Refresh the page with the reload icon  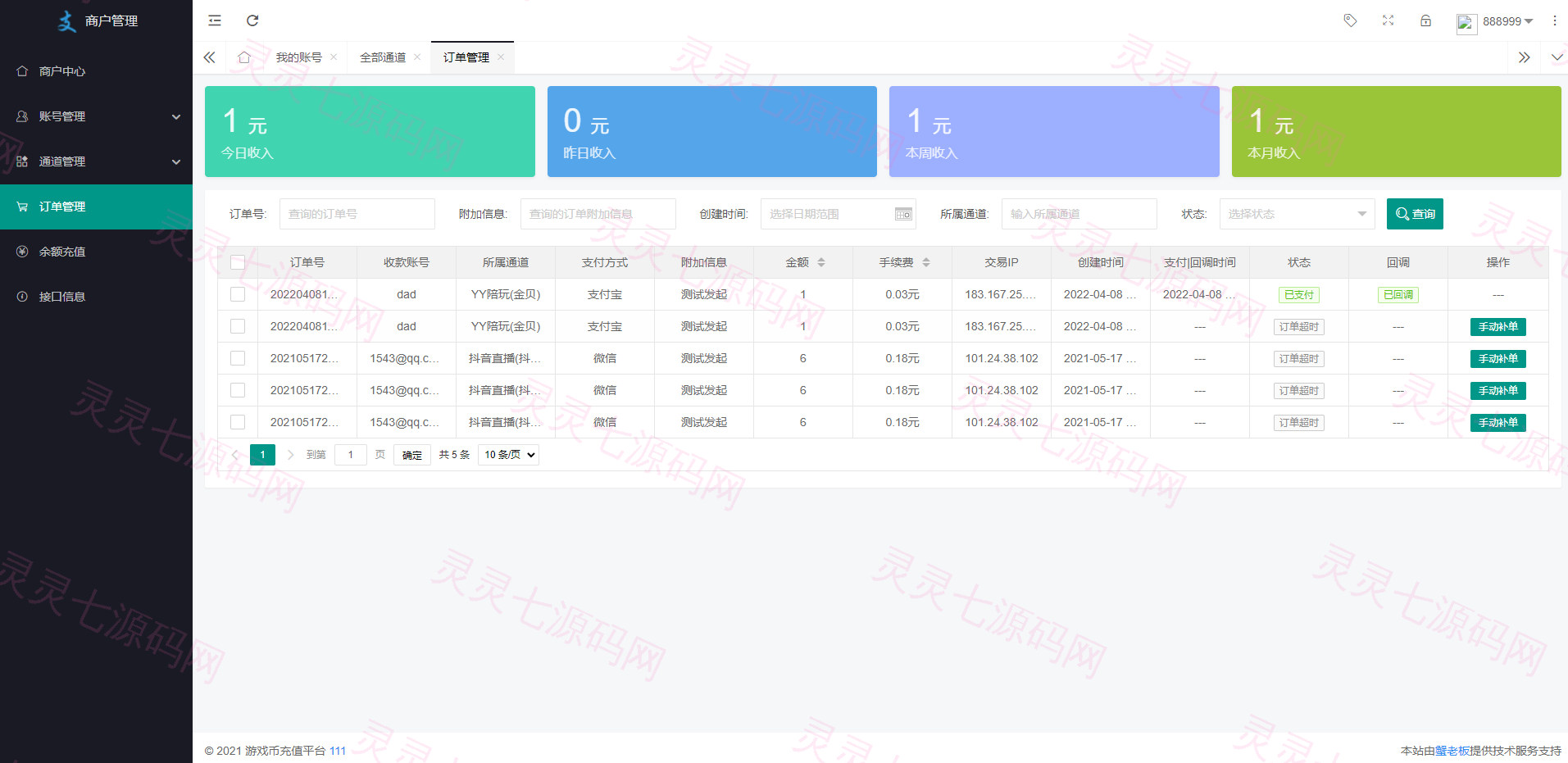pyautogui.click(x=252, y=20)
